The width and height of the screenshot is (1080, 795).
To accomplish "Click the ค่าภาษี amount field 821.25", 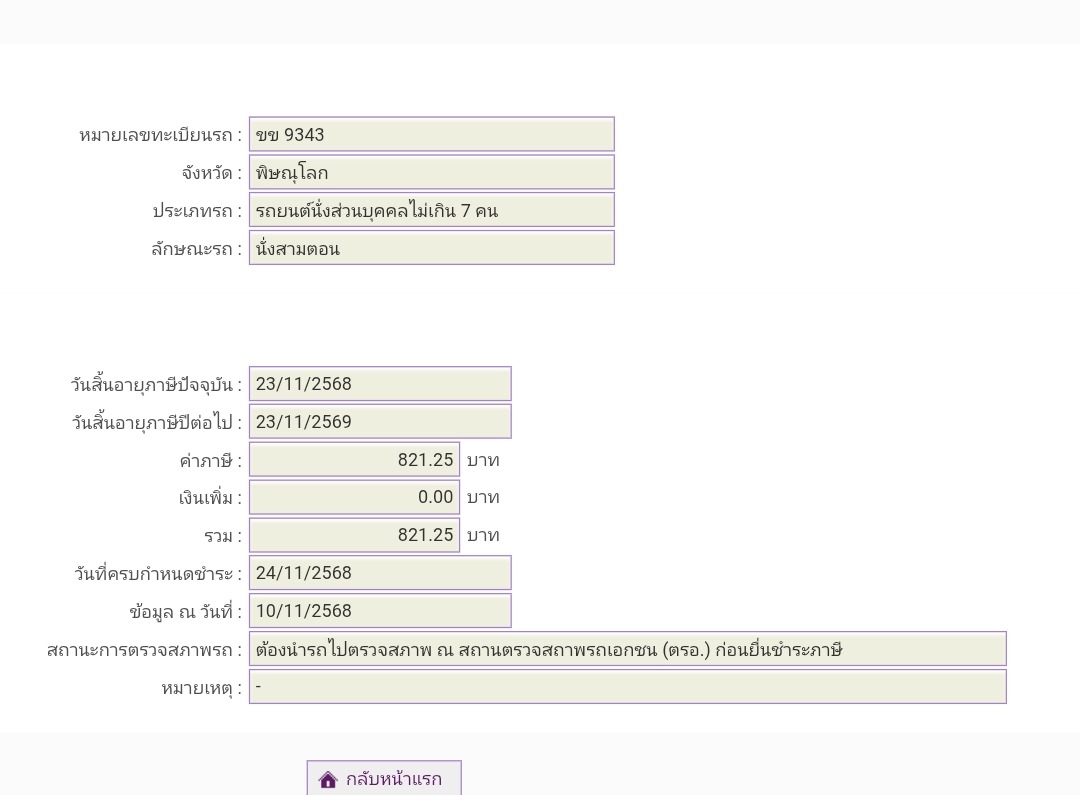I will [354, 460].
